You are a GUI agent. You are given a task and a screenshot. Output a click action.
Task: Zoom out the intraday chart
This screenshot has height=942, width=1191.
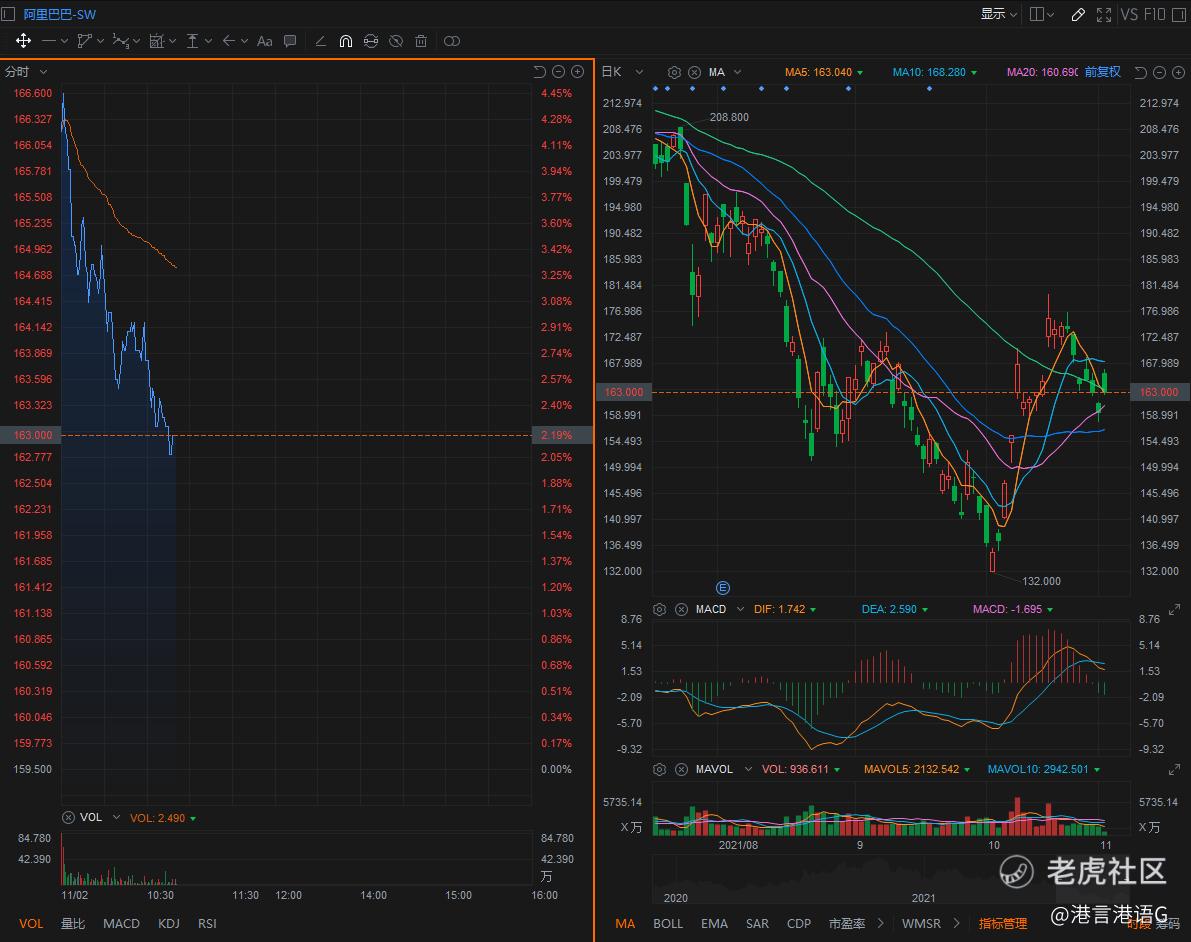[558, 71]
